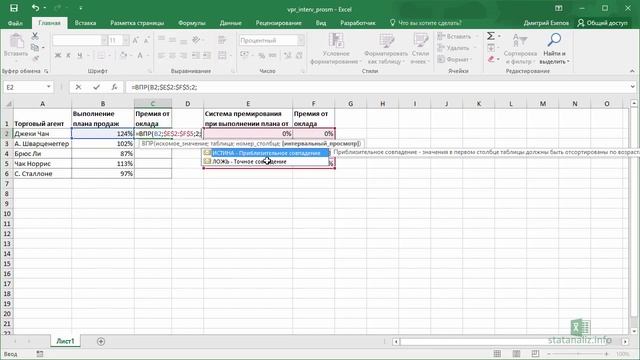
Task: Switch to Page Break Preview icon
Action: (x=535, y=353)
